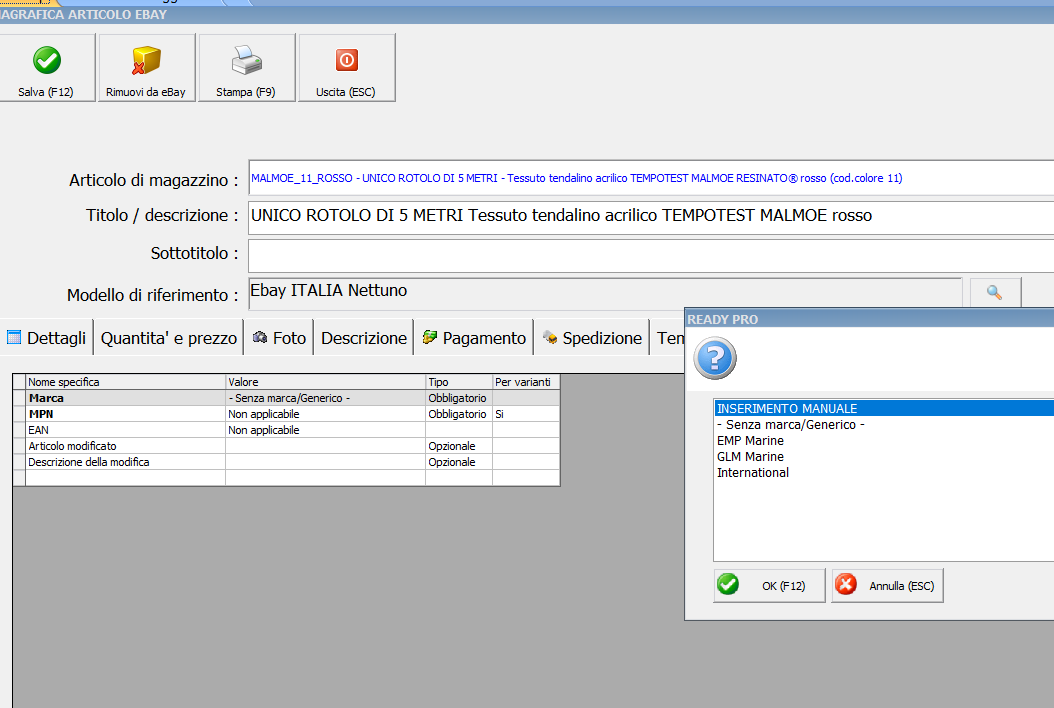1054x708 pixels.
Task: Click Marca value '- Senza marca/Generico -' cell
Action: point(325,398)
